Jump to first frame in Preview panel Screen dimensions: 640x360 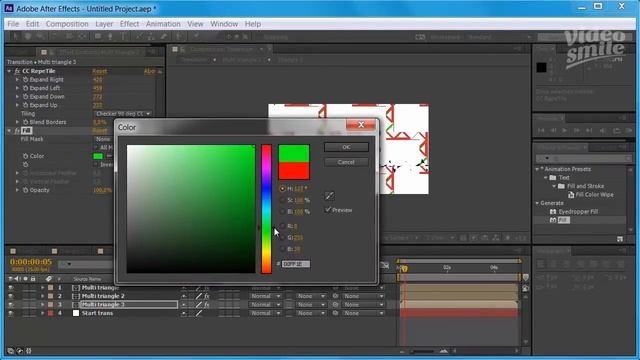[541, 131]
